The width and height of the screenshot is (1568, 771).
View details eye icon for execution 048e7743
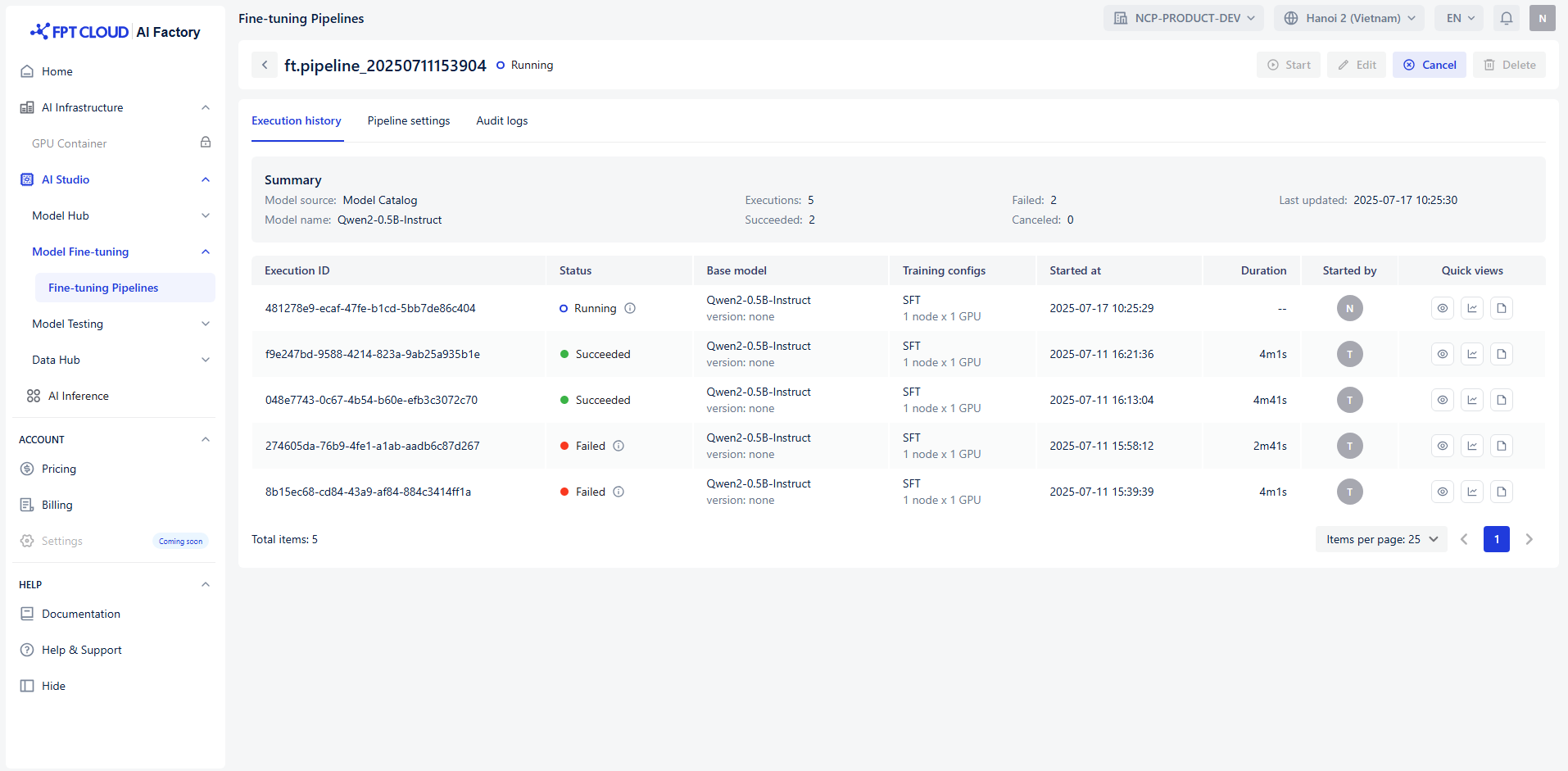[1442, 400]
